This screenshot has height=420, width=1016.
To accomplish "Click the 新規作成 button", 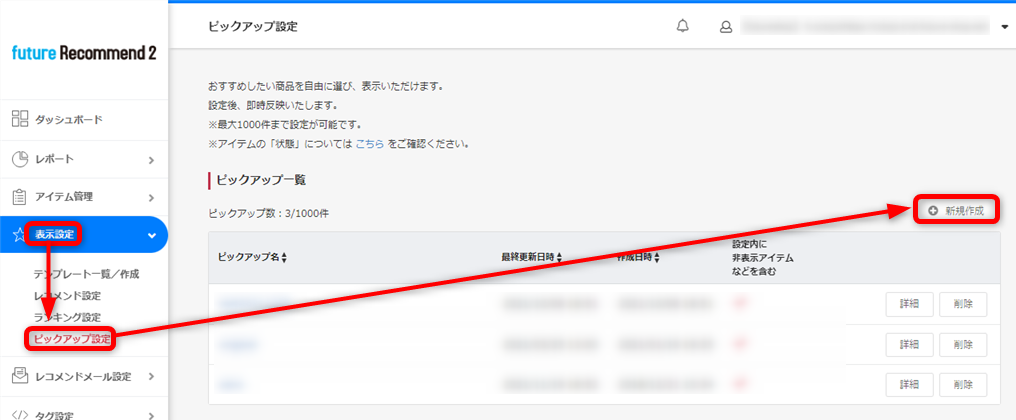I will 956,211.
